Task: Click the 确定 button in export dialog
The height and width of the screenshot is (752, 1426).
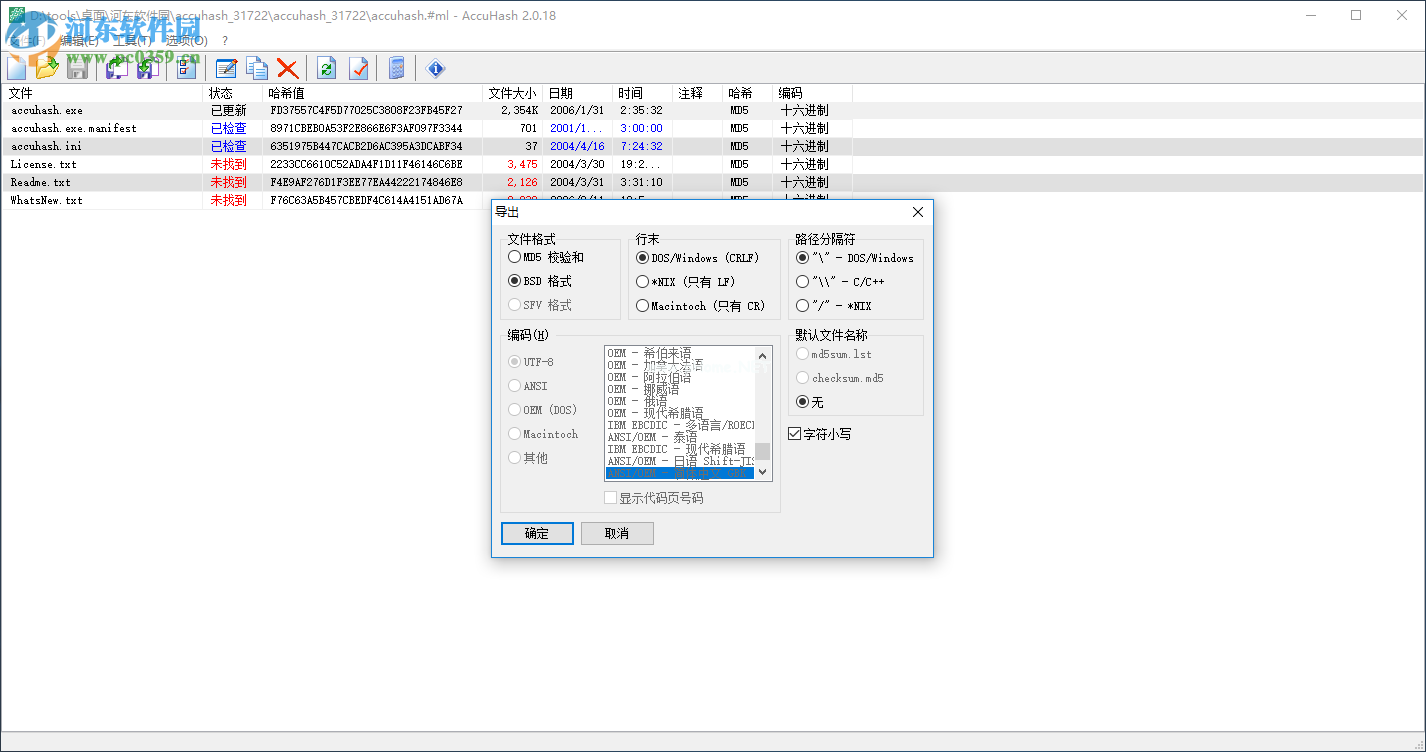Action: 537,533
